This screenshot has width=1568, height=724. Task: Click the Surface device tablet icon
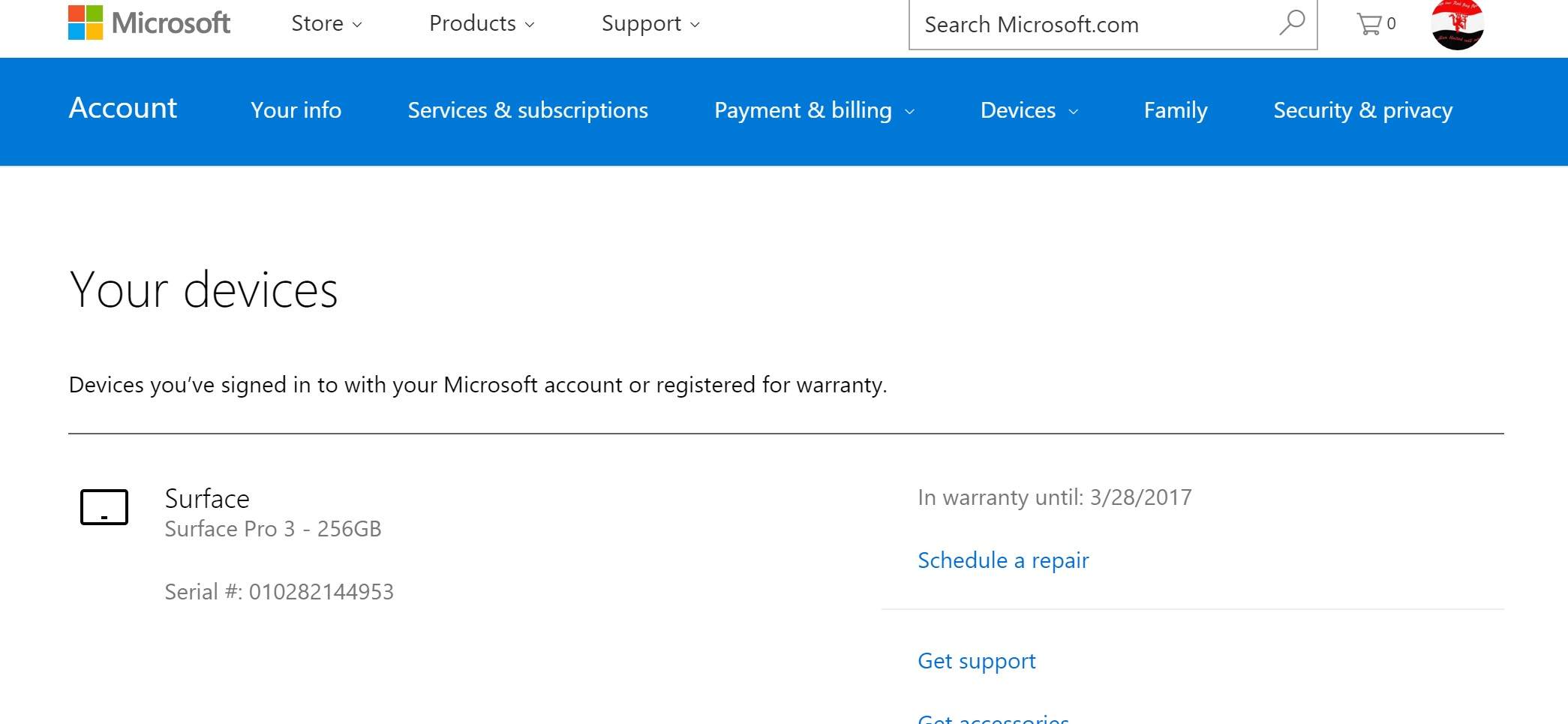104,507
